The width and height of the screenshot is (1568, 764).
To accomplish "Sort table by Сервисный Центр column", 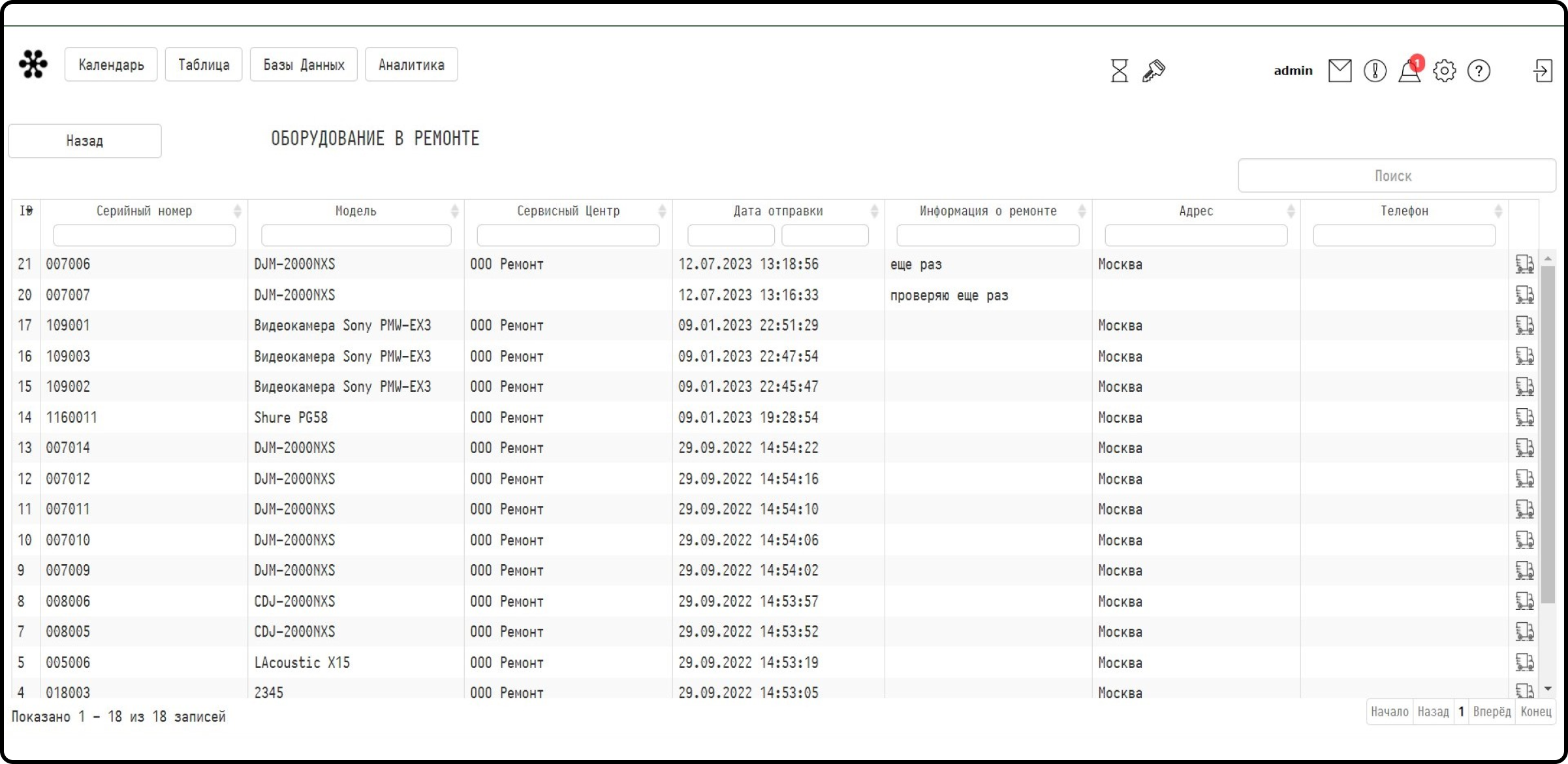I will coord(568,211).
